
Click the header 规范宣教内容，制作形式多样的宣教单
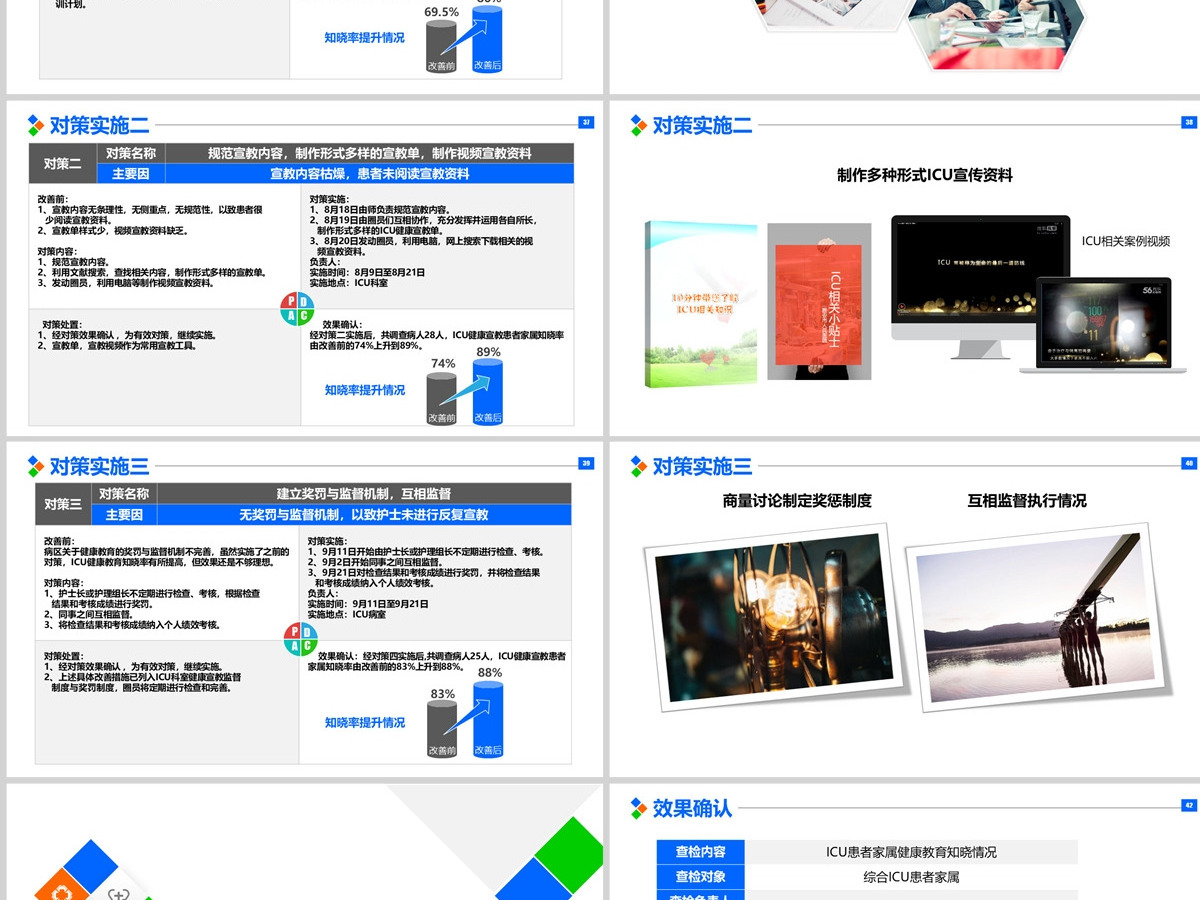click(x=370, y=153)
